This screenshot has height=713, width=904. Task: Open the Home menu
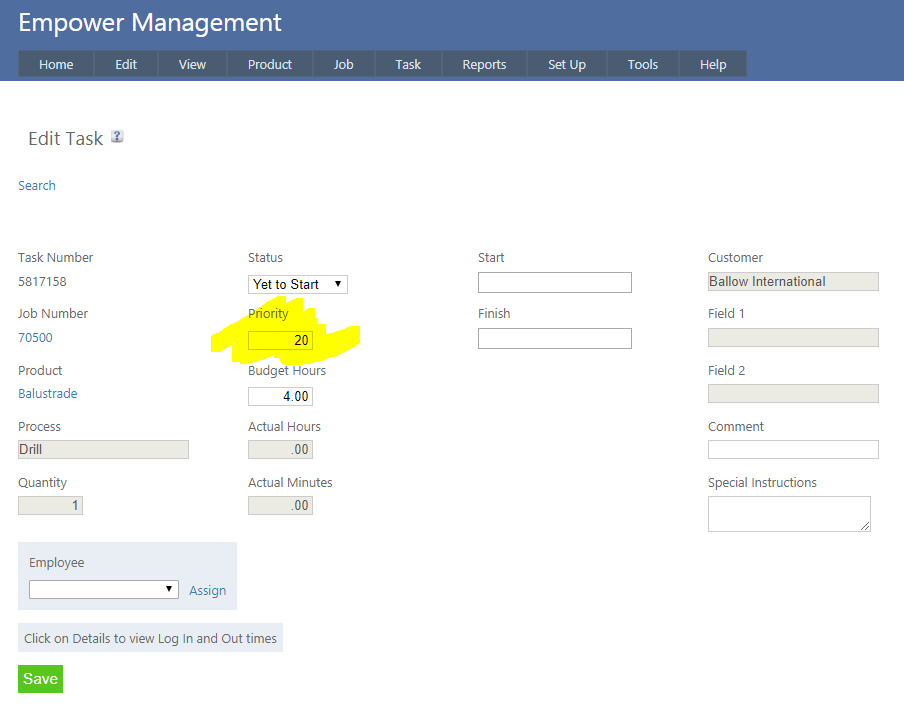tap(56, 64)
